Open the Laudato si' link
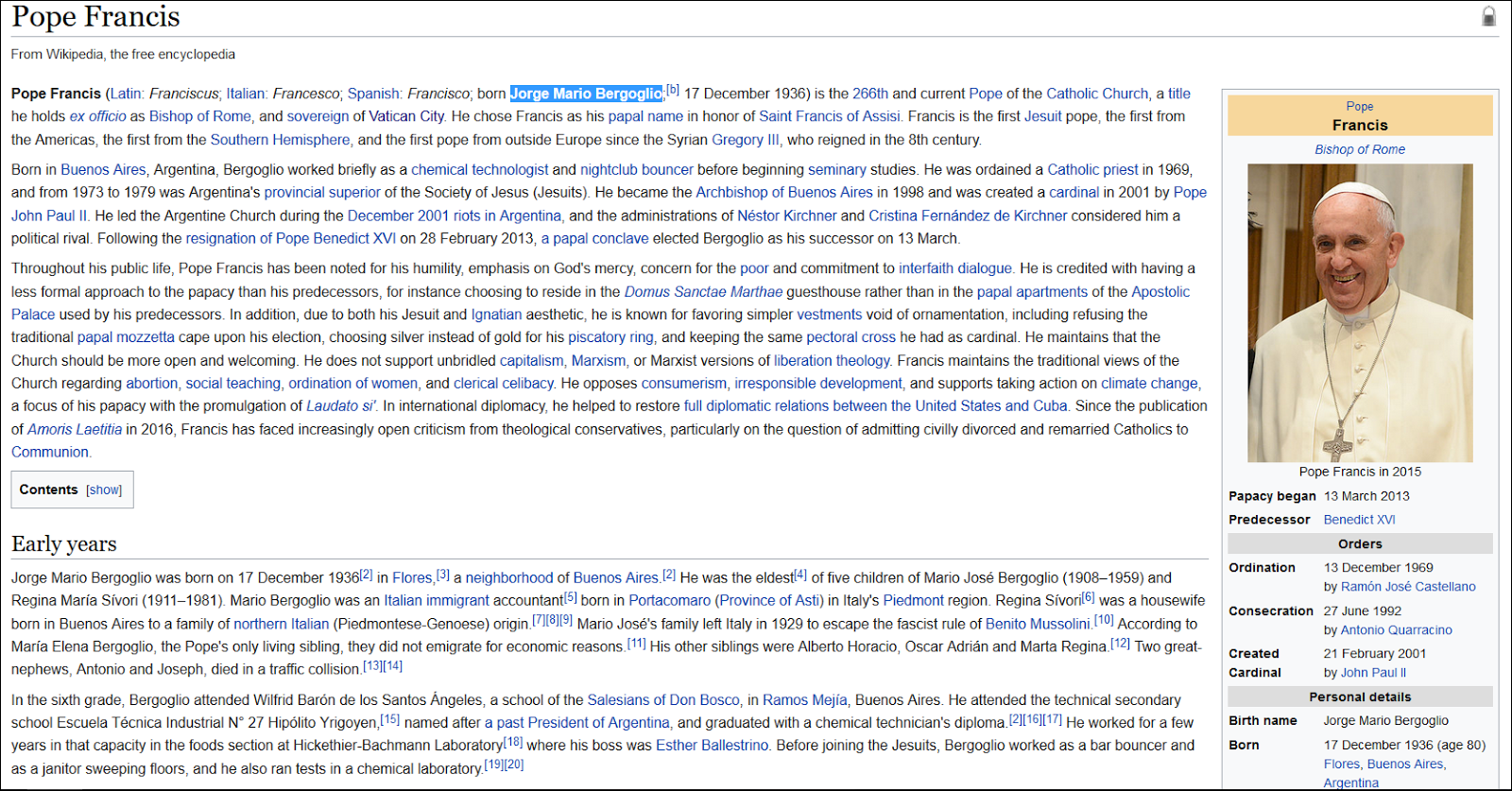1512x791 pixels. [340, 406]
